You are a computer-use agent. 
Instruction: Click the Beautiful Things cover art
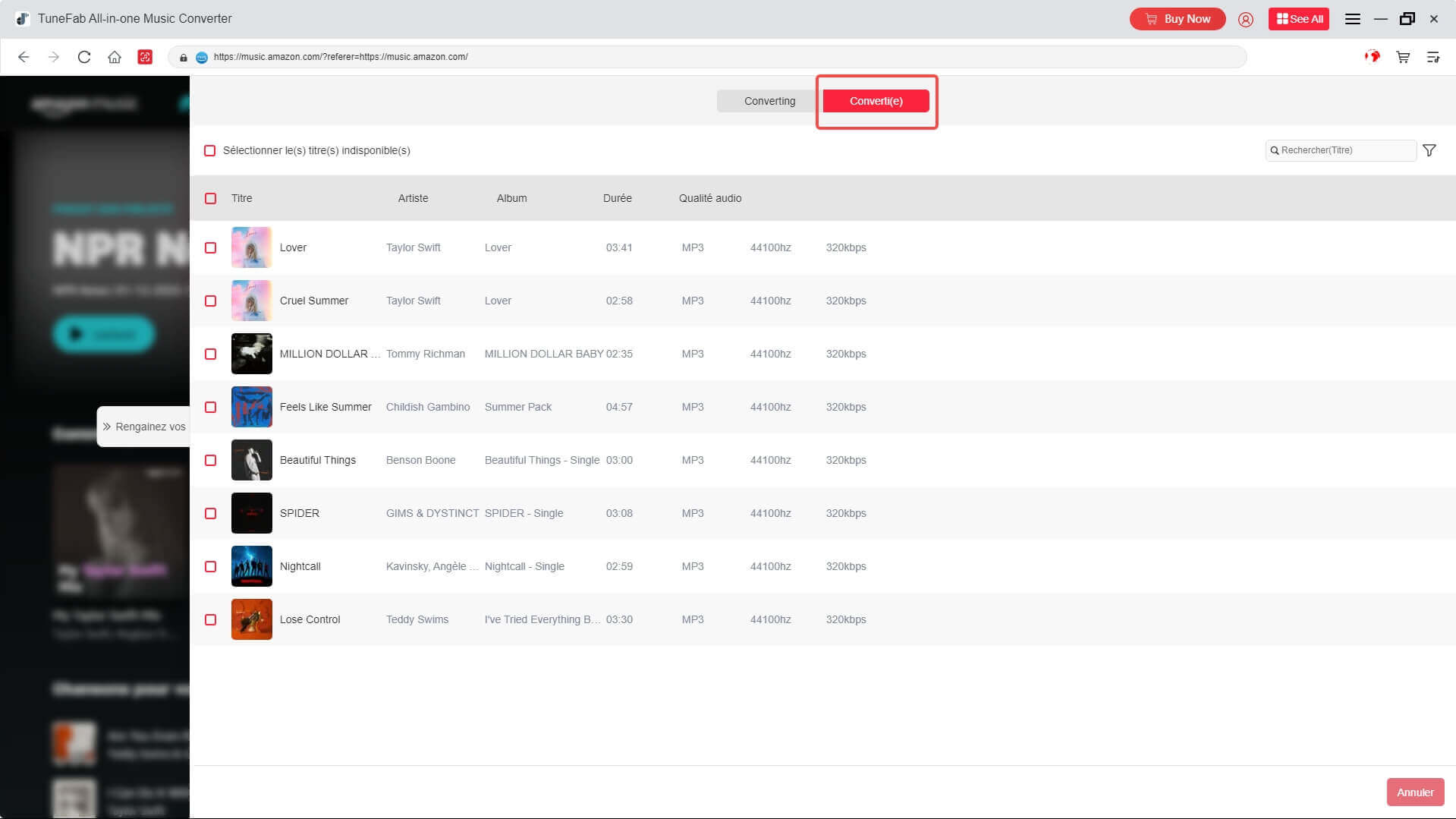pyautogui.click(x=252, y=460)
